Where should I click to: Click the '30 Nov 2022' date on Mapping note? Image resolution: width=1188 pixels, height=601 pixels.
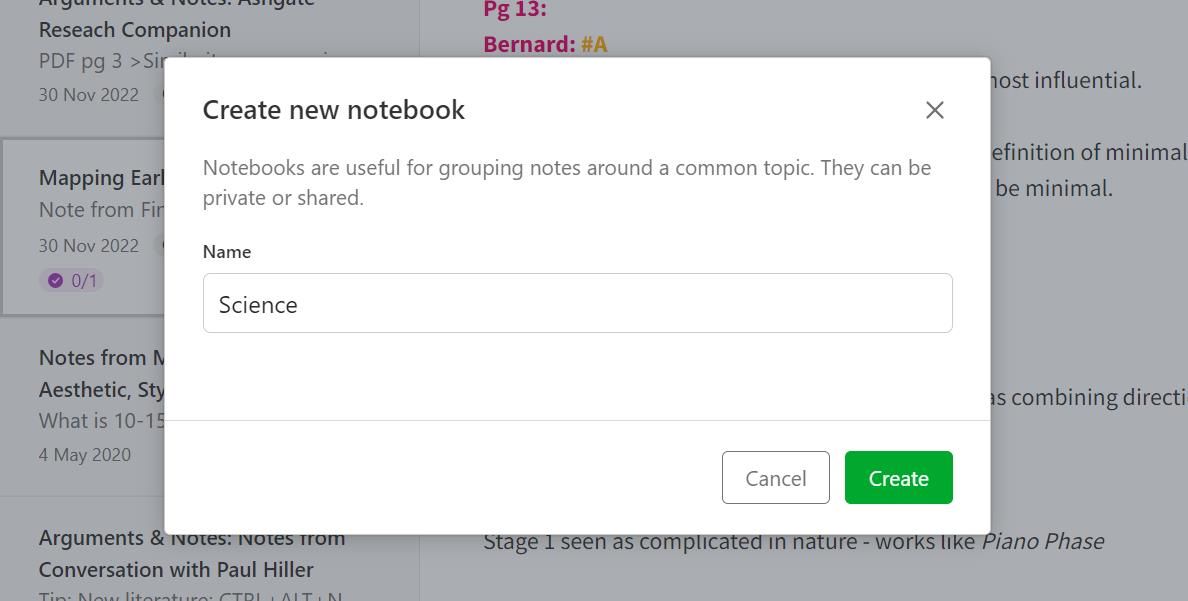(88, 245)
